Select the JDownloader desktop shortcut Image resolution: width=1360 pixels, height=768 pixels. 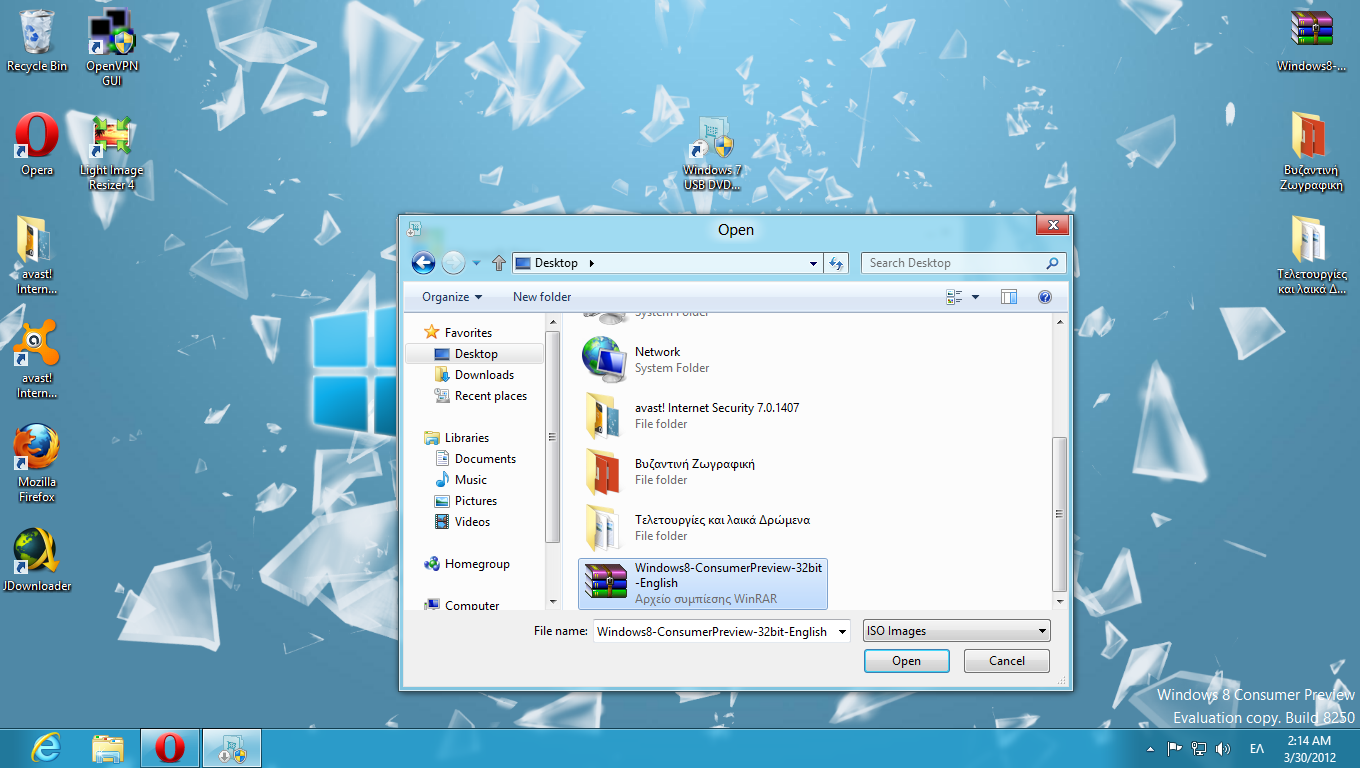click(x=37, y=560)
